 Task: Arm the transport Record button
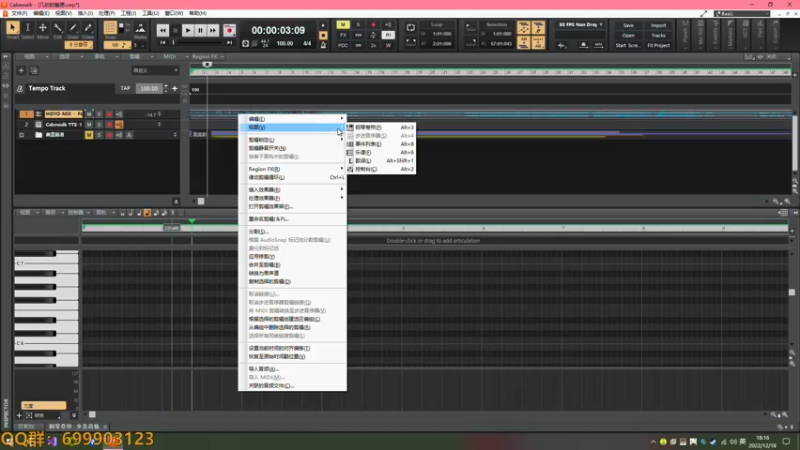point(229,31)
